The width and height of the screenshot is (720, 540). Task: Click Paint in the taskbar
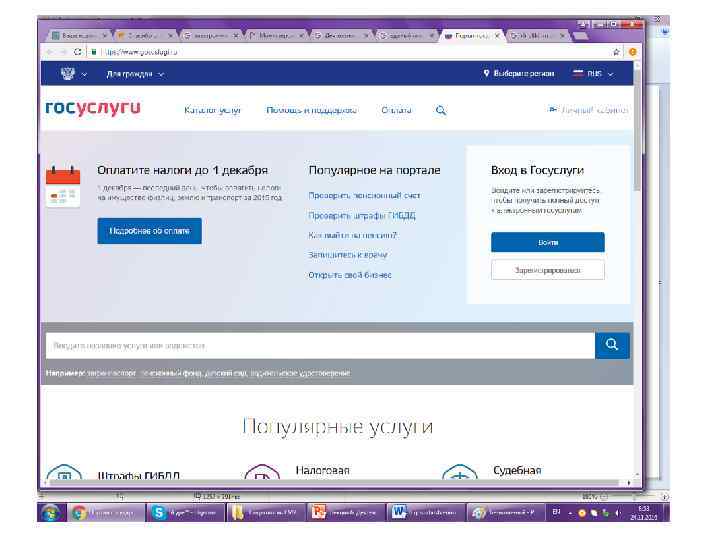(506, 512)
